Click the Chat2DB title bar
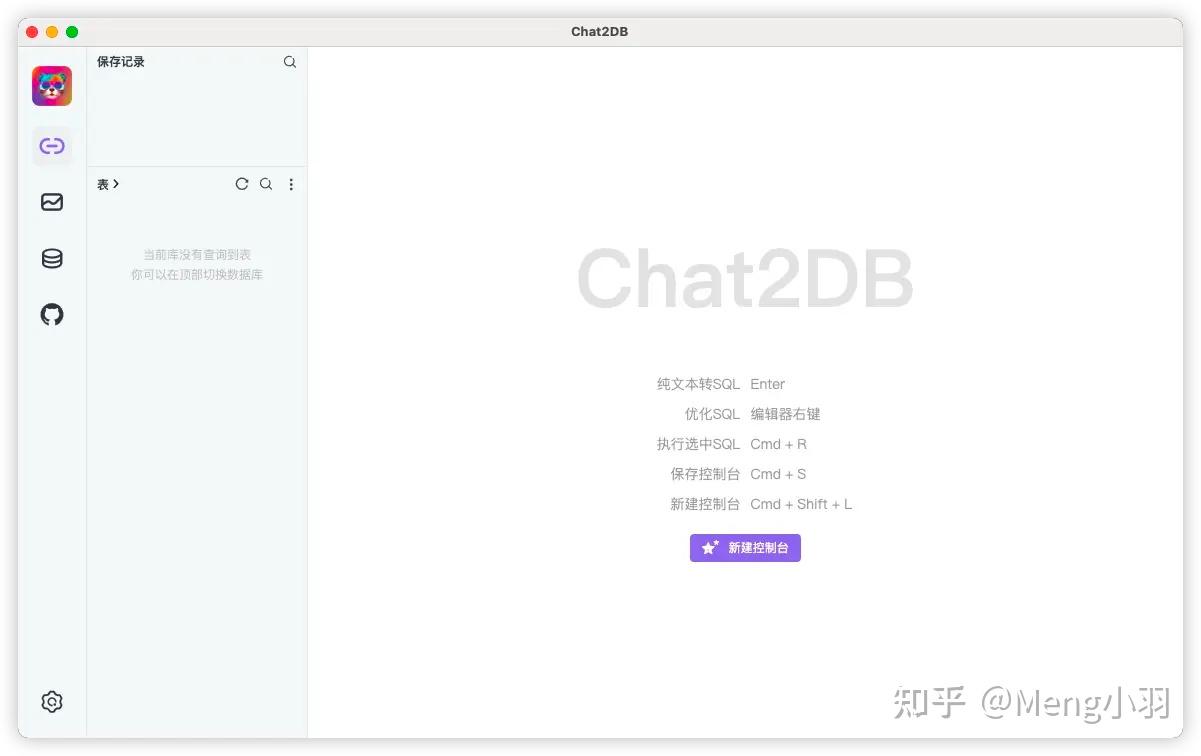This screenshot has width=1201, height=756. pyautogui.click(x=600, y=31)
